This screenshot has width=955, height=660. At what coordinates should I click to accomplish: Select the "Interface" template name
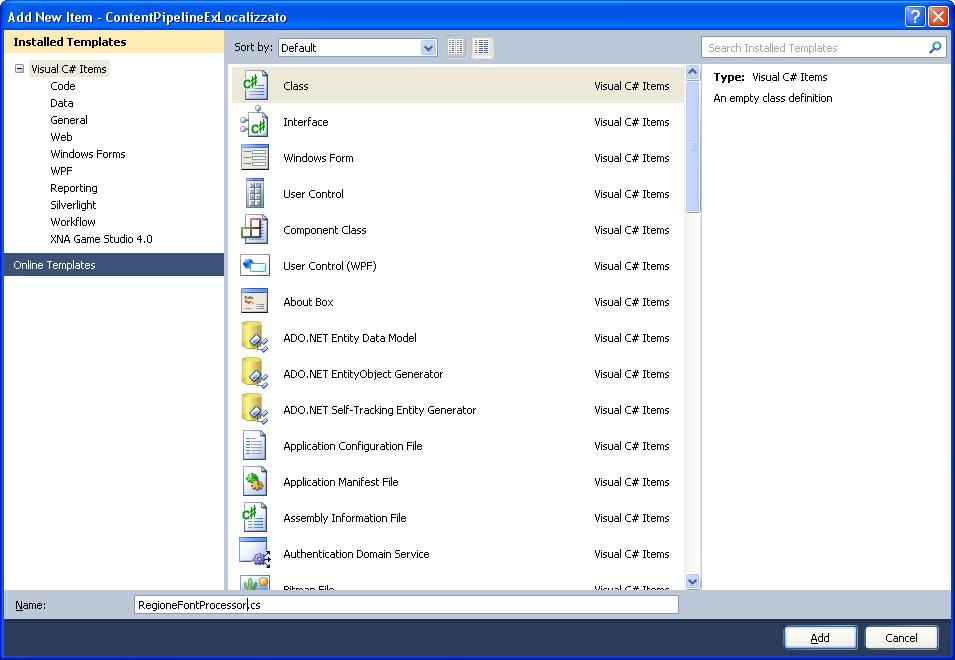point(305,122)
